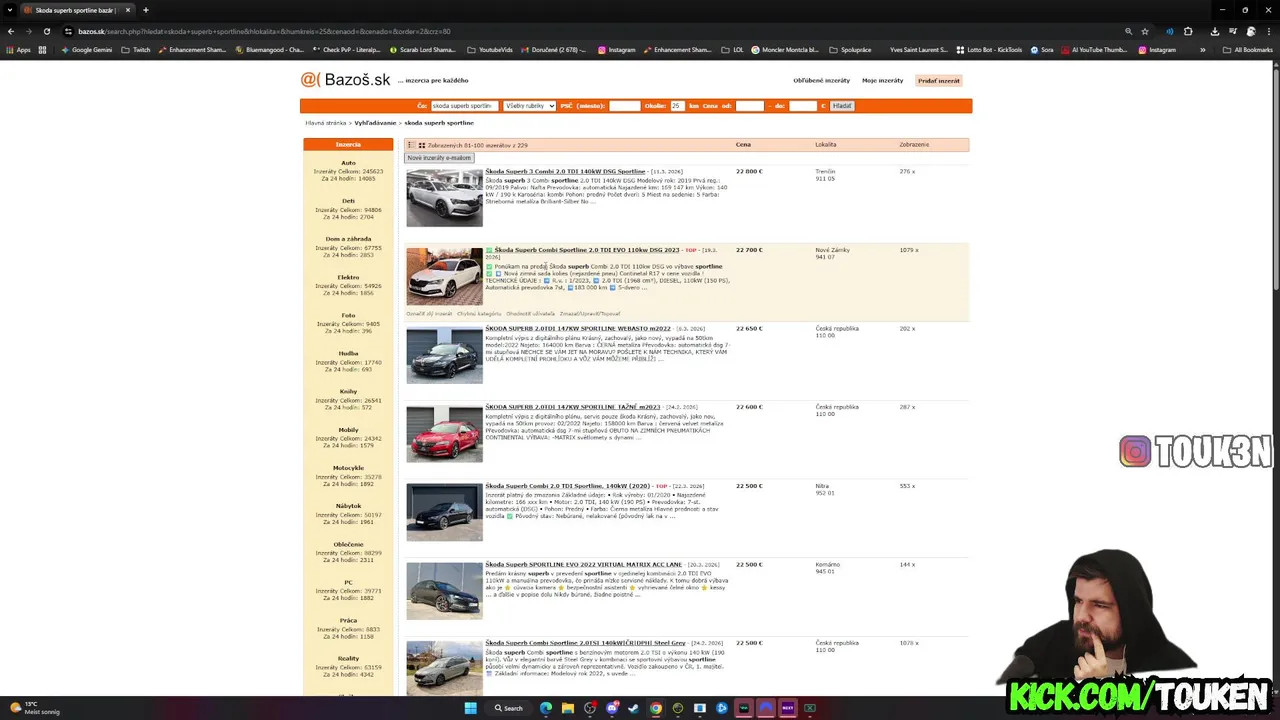Open the Všetky rubriky category dropdown
This screenshot has width=1280, height=720.
click(529, 106)
